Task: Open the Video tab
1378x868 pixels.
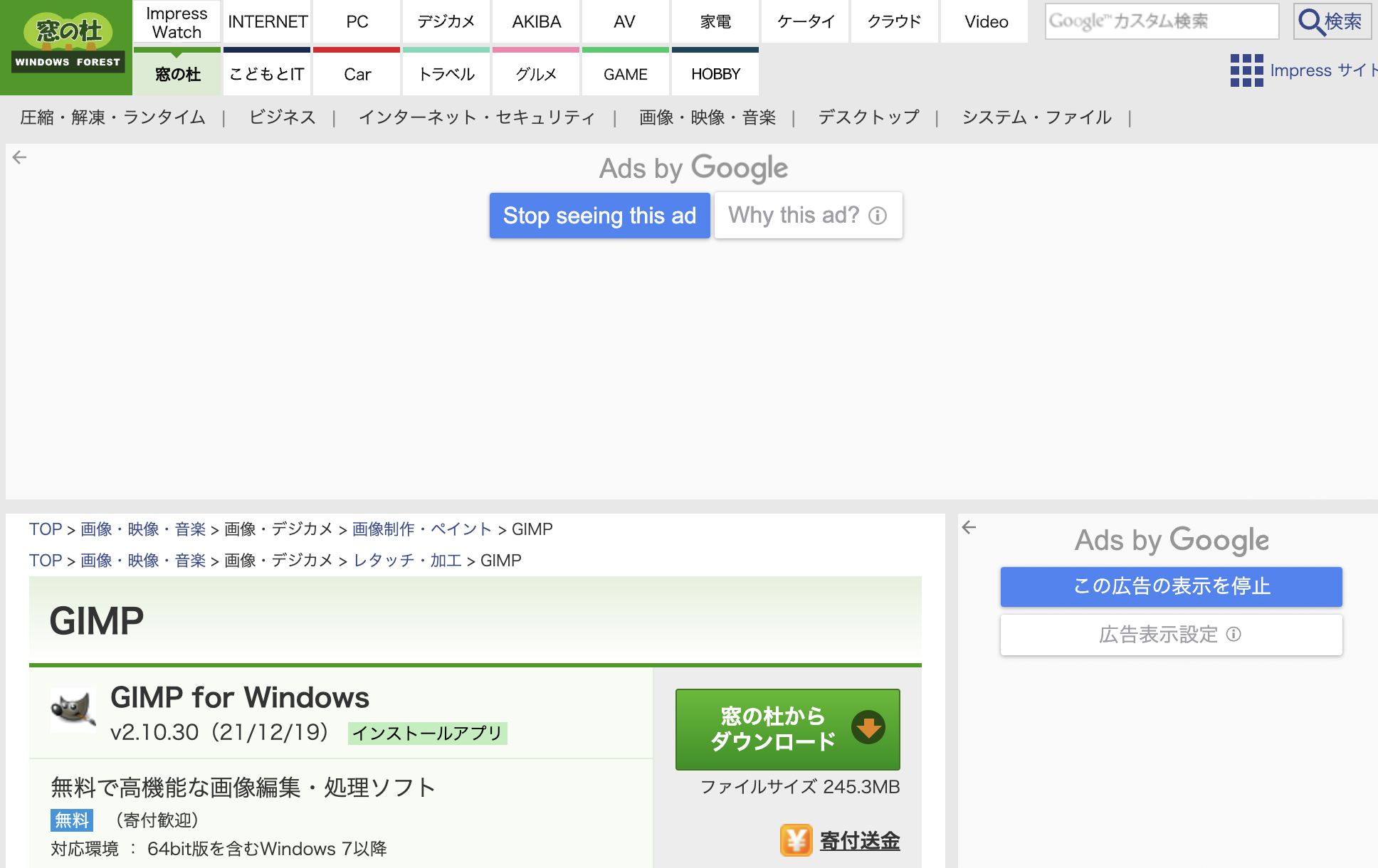Action: point(986,22)
